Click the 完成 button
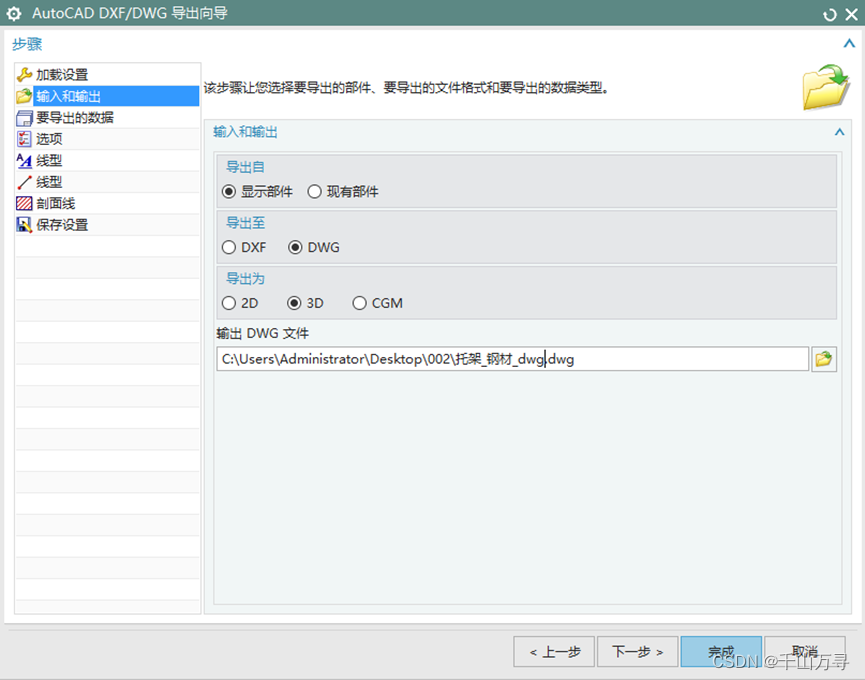This screenshot has width=865, height=680. point(721,652)
